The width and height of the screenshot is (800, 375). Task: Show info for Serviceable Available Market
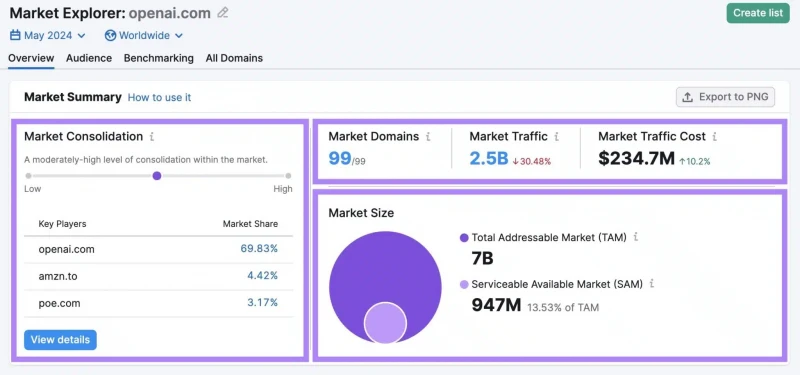click(x=652, y=284)
